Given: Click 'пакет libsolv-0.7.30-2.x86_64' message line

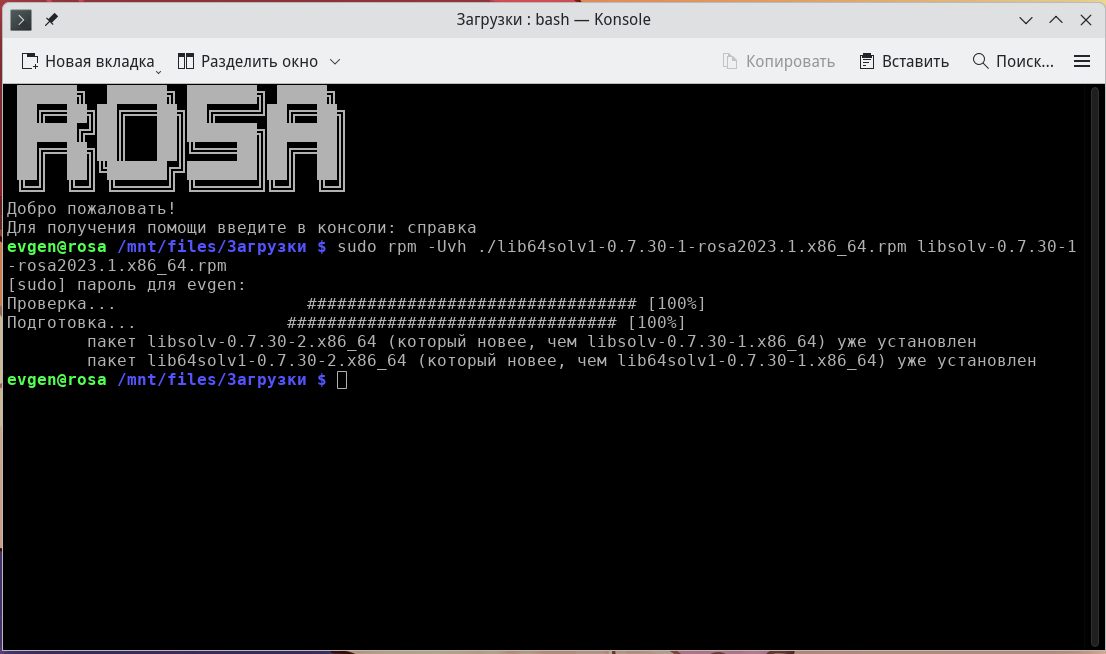Looking at the screenshot, I should (532, 342).
